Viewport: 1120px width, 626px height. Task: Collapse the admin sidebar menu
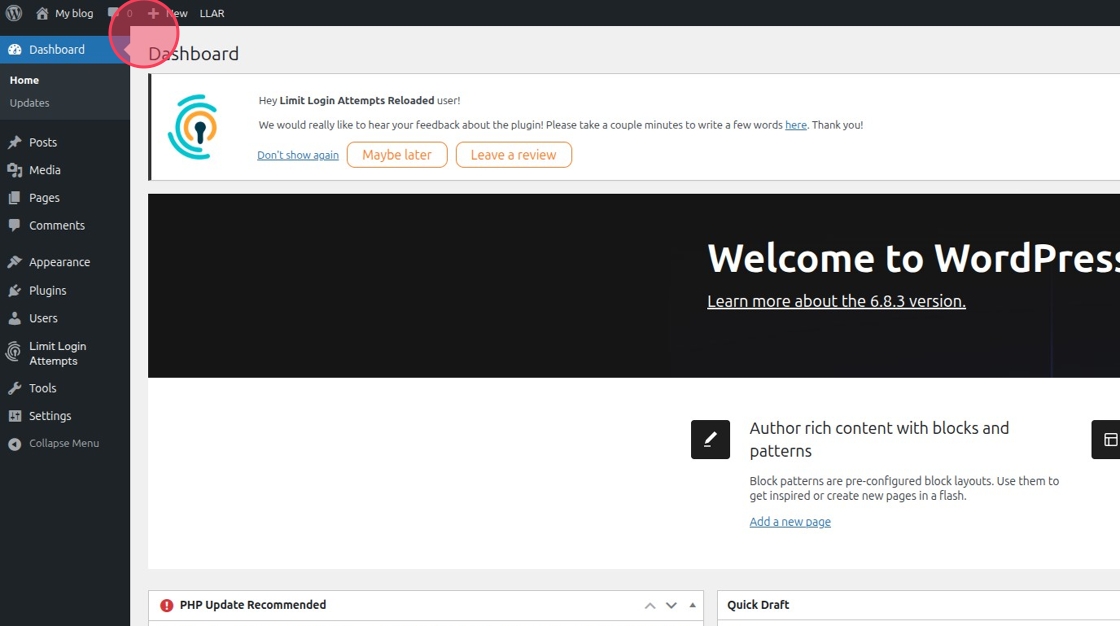54,443
